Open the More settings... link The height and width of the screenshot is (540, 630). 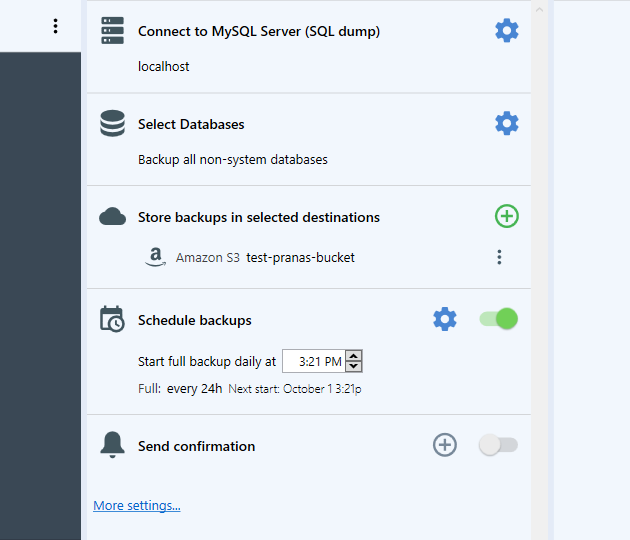click(x=137, y=505)
